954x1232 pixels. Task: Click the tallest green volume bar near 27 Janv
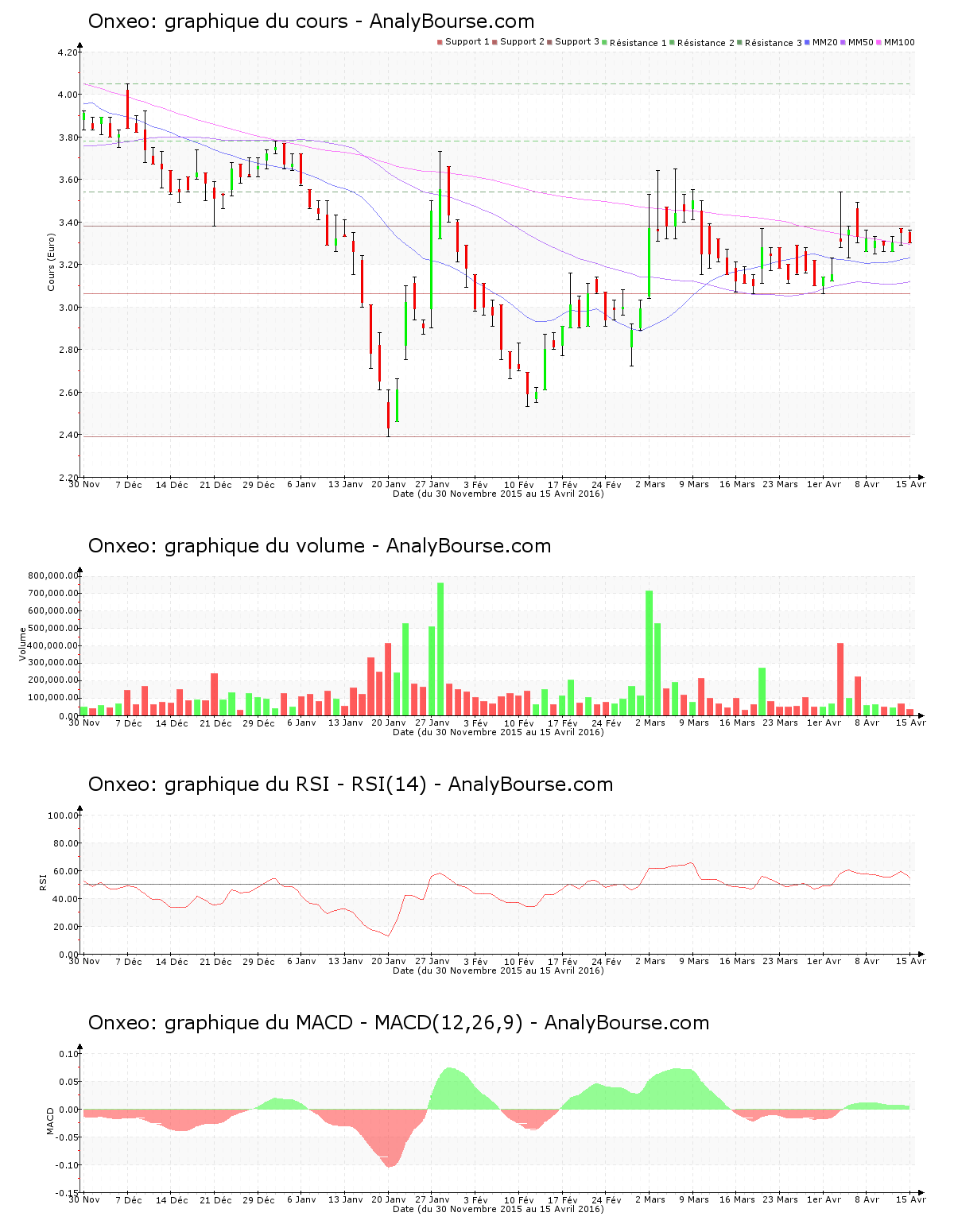(x=440, y=649)
